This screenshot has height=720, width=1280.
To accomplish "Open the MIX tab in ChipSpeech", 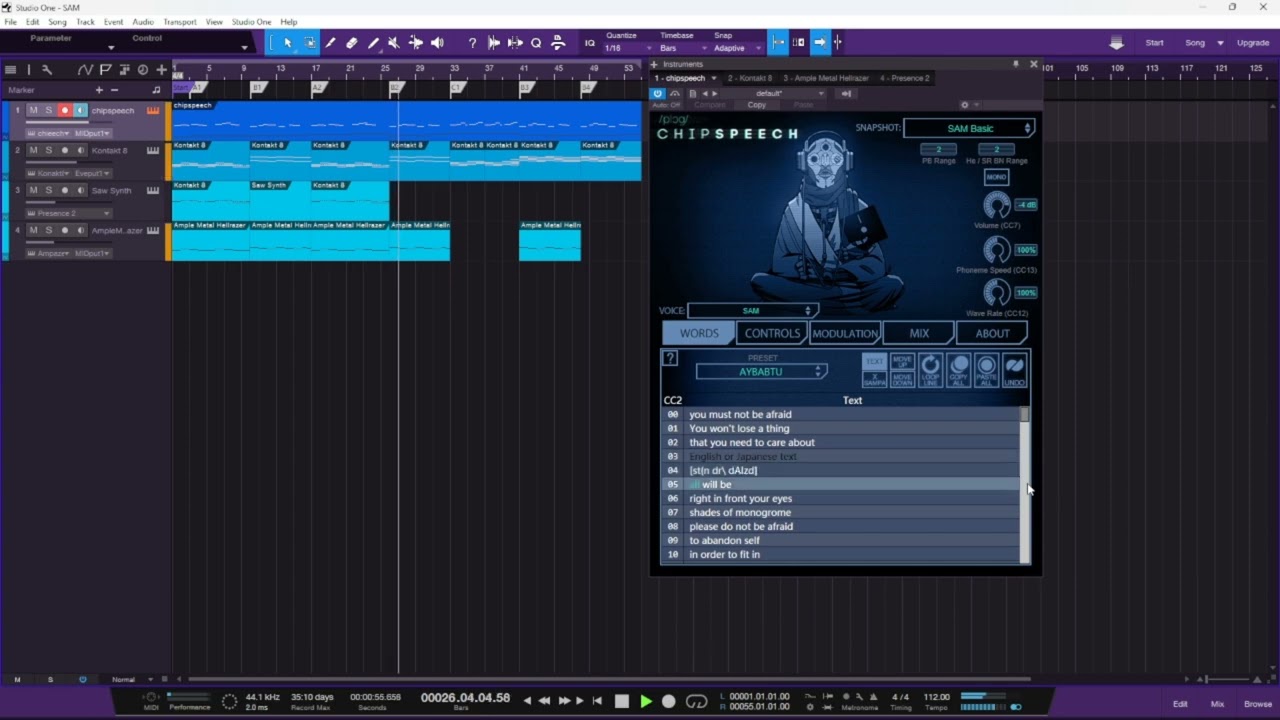I will tap(919, 334).
